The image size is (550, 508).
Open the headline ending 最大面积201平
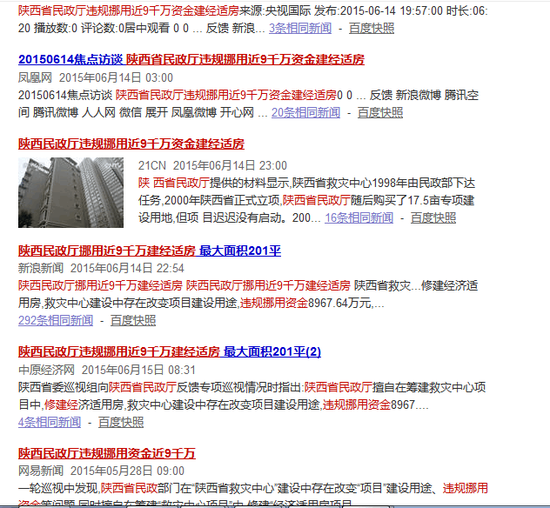pos(149,250)
